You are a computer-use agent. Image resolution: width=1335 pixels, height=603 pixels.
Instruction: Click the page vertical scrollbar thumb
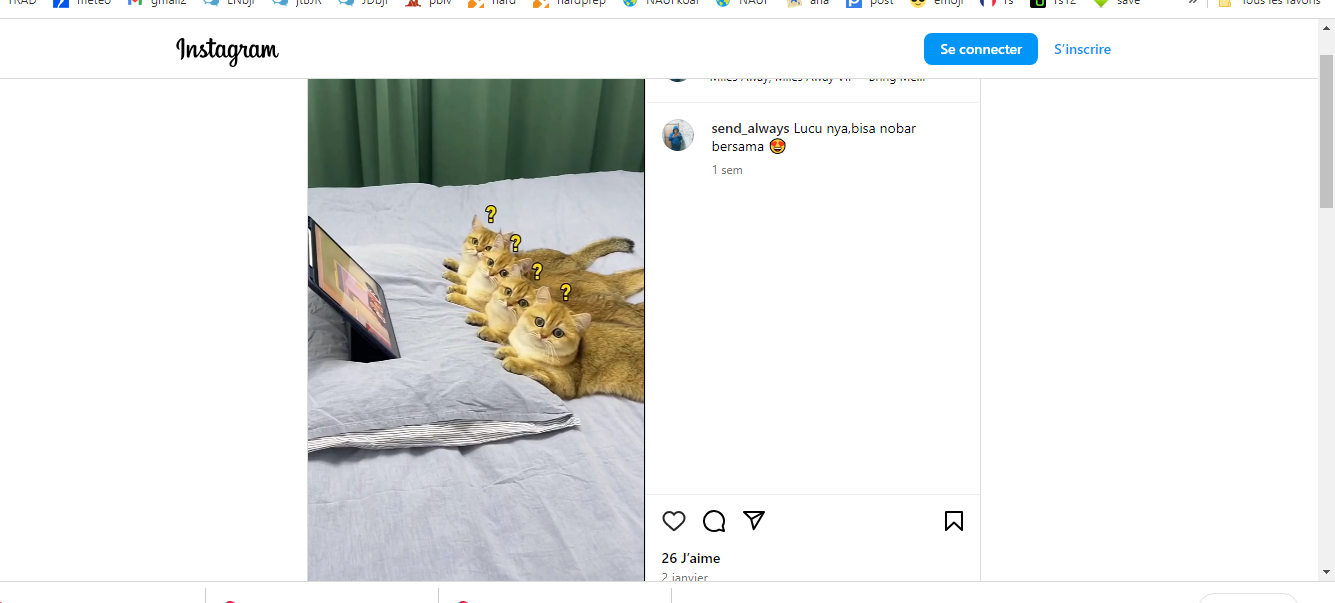coord(1326,130)
